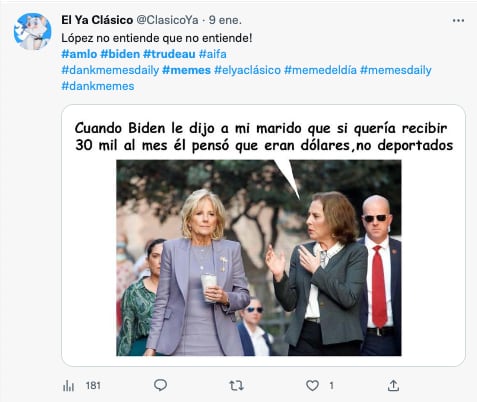
Task: Open the bold #memes hashtag
Action: (x=186, y=70)
